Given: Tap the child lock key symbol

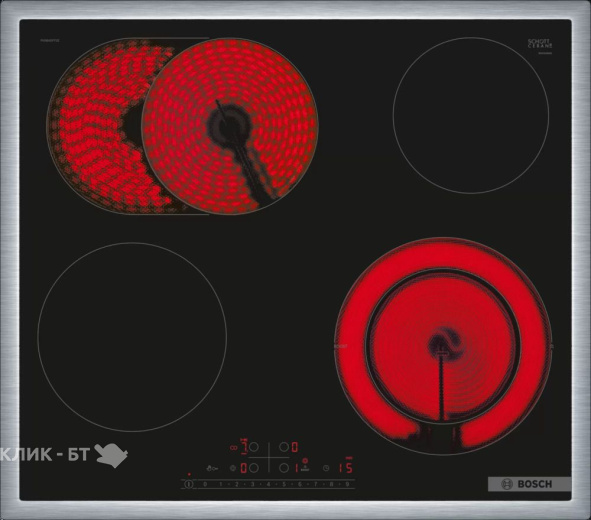Looking at the screenshot, I should point(212,468).
